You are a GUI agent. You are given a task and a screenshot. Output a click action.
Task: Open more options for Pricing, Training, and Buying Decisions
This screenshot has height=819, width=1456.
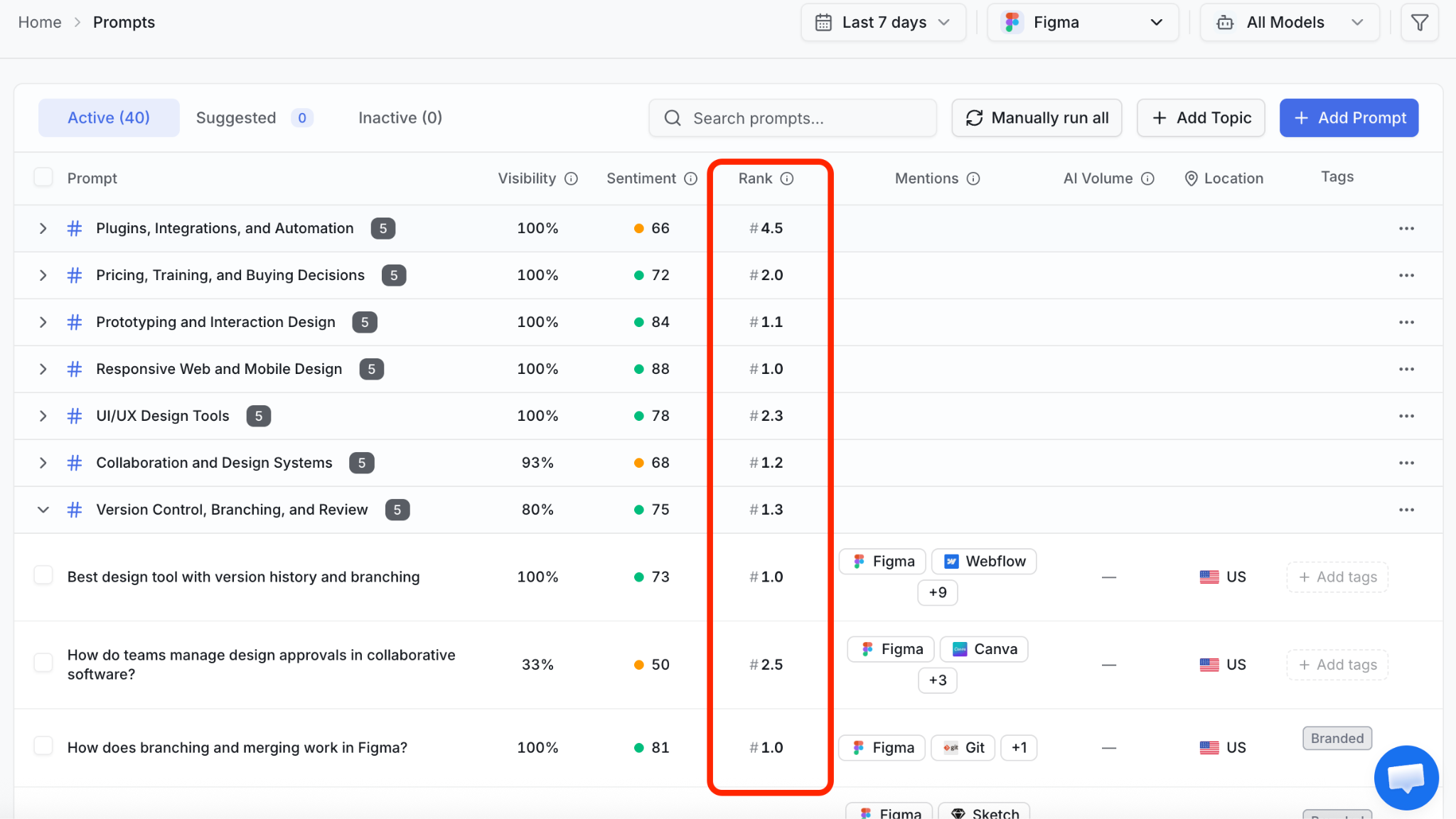(x=1406, y=275)
